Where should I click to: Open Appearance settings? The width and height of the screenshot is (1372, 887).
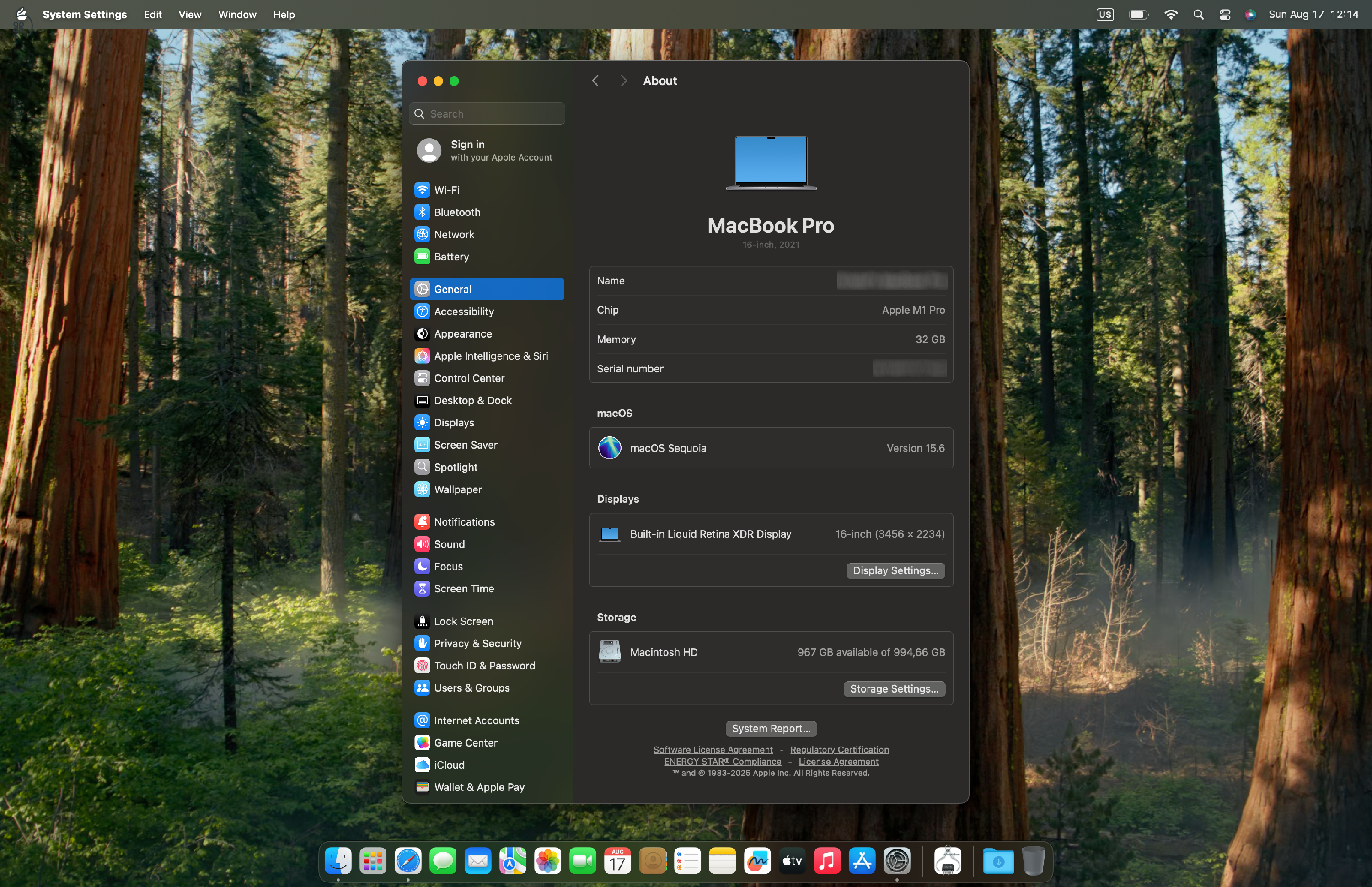pyautogui.click(x=487, y=333)
